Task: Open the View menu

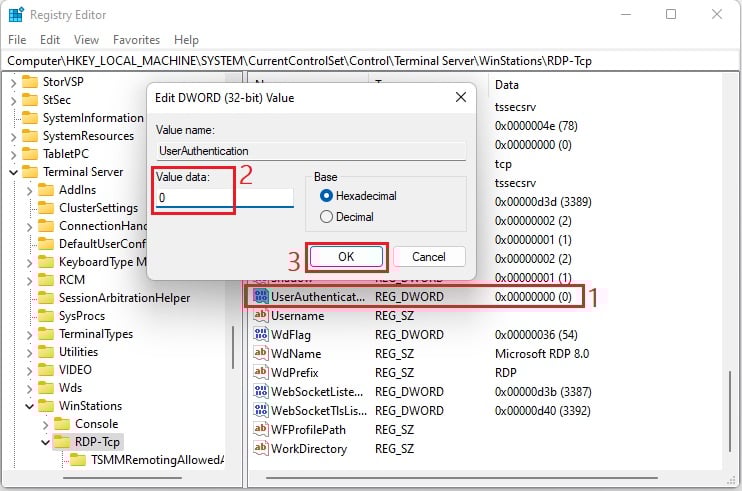Action: (86, 40)
